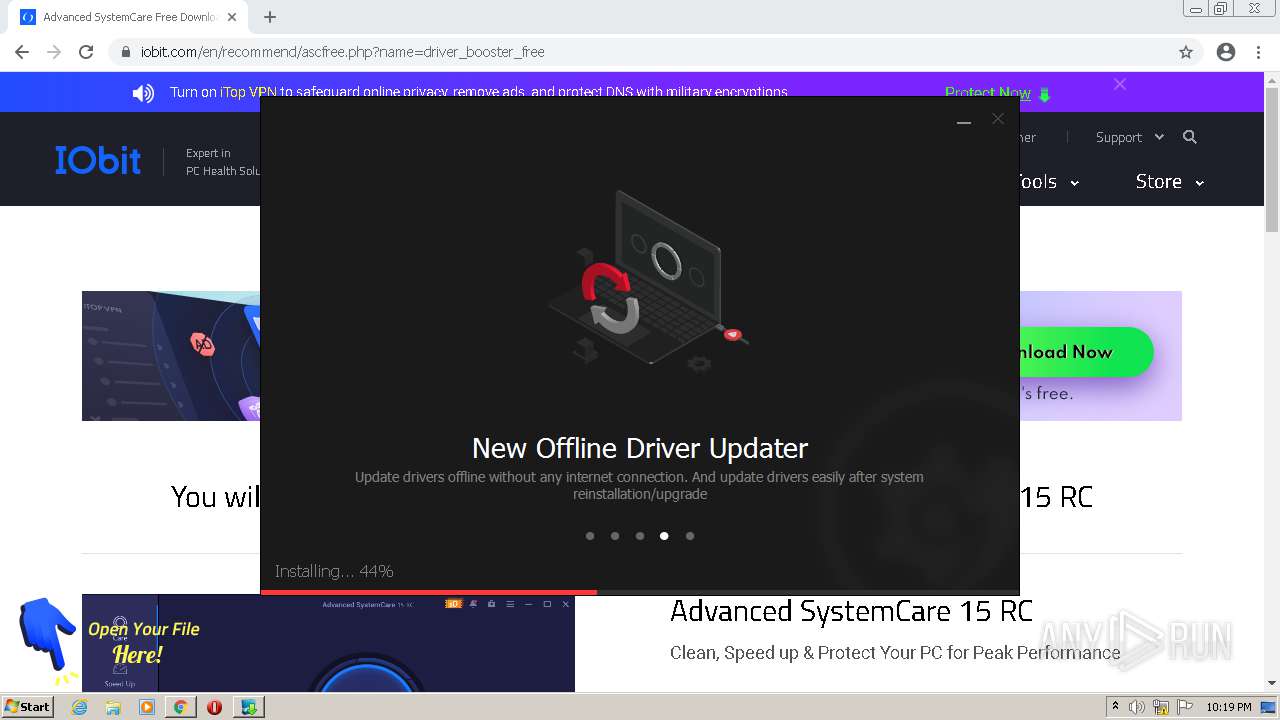Click the Advanced SystemCare 15 RC heading
Screen dimensions: 1280x720
pyautogui.click(x=851, y=611)
